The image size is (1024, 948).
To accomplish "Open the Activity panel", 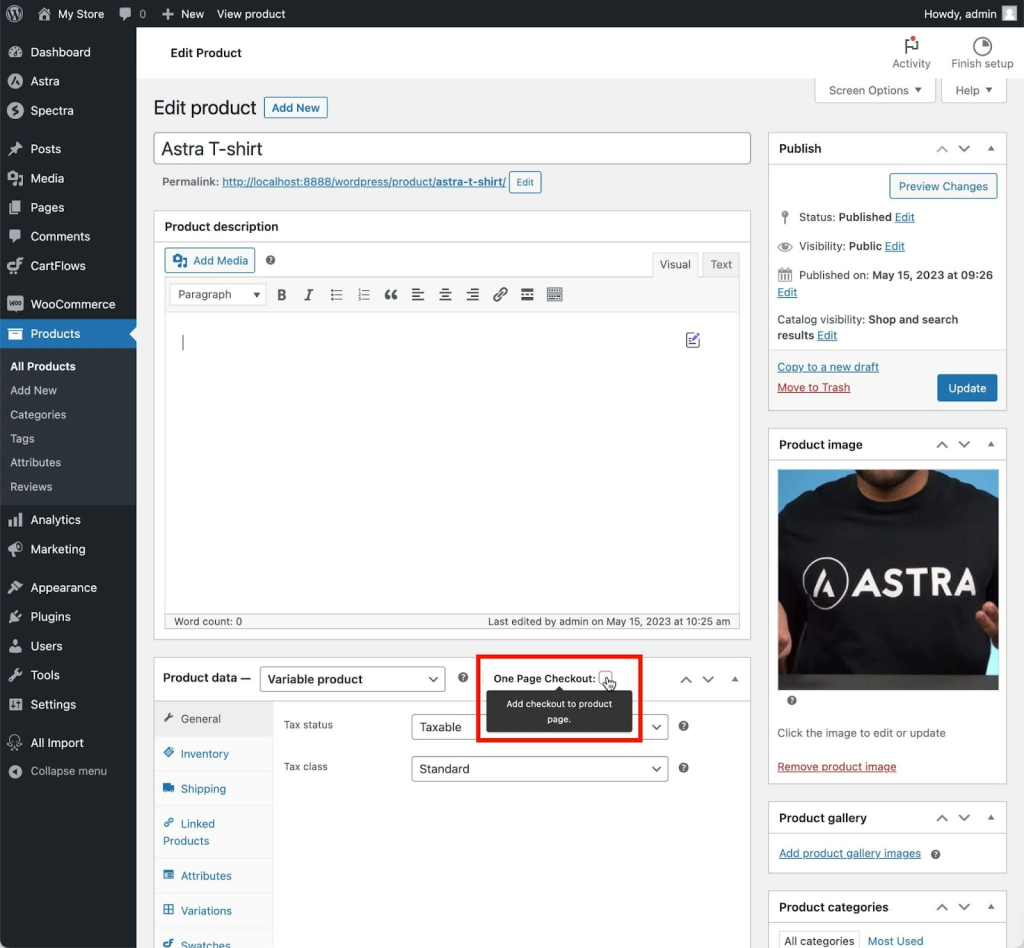I will [911, 53].
